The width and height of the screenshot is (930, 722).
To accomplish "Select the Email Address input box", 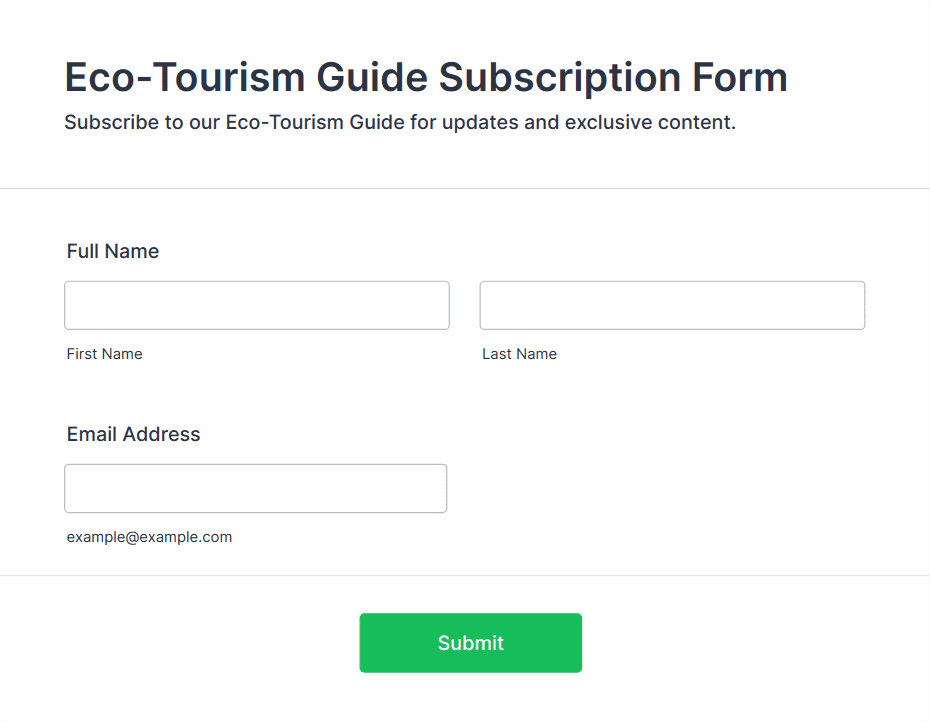I will click(x=256, y=488).
